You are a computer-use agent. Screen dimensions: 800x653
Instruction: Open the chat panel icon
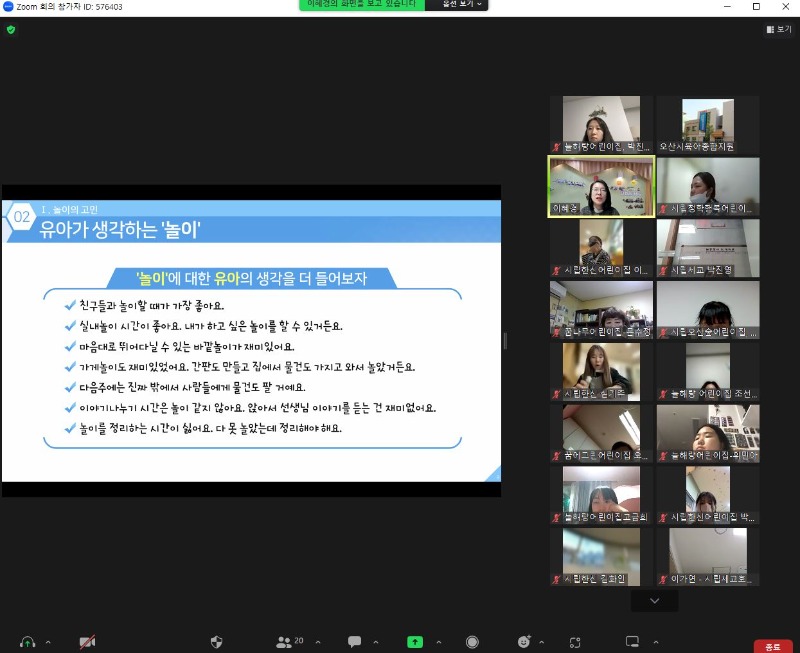(x=354, y=641)
